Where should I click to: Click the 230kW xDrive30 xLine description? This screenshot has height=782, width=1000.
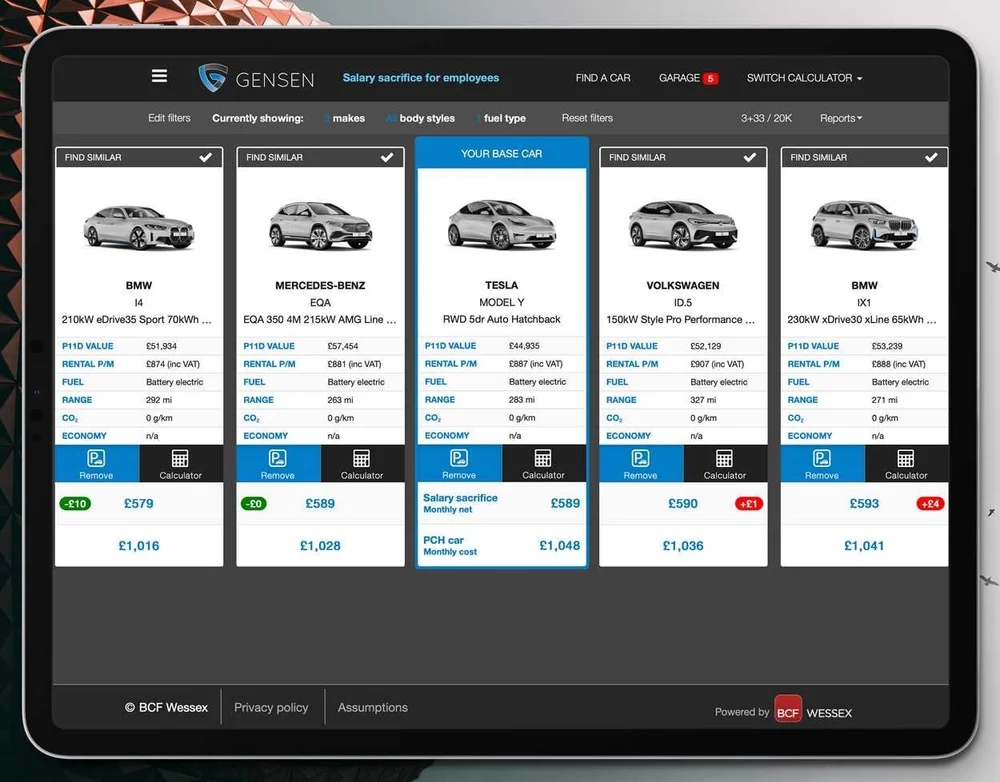coord(862,320)
